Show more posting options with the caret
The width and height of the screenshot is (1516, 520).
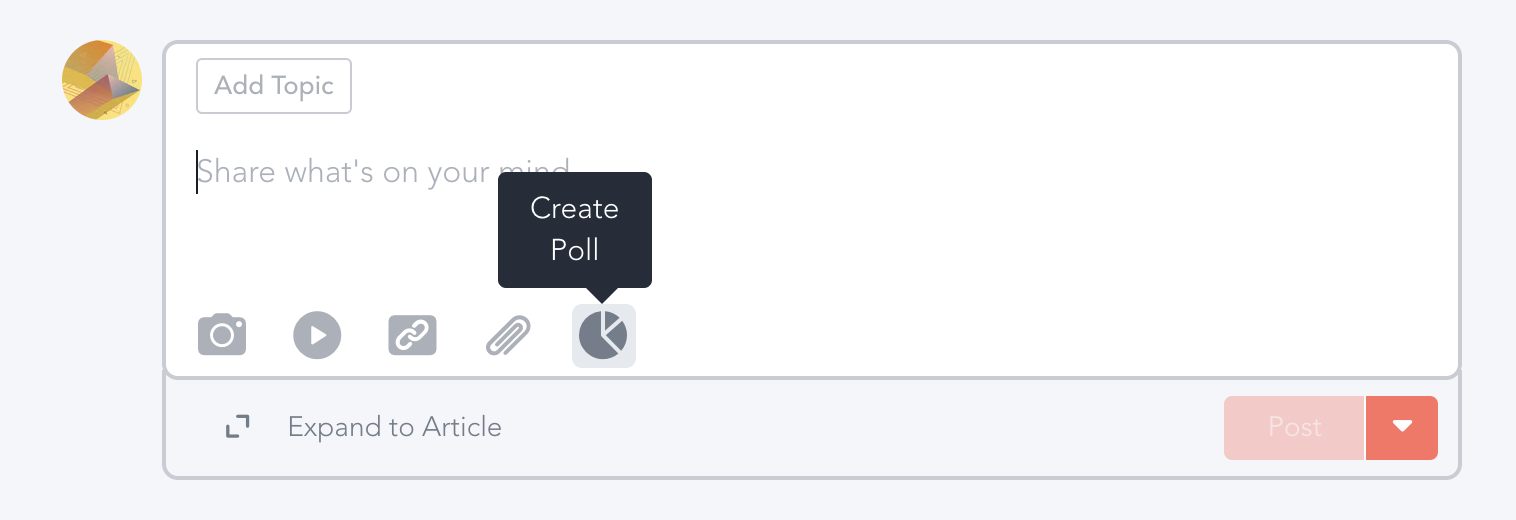click(1401, 427)
